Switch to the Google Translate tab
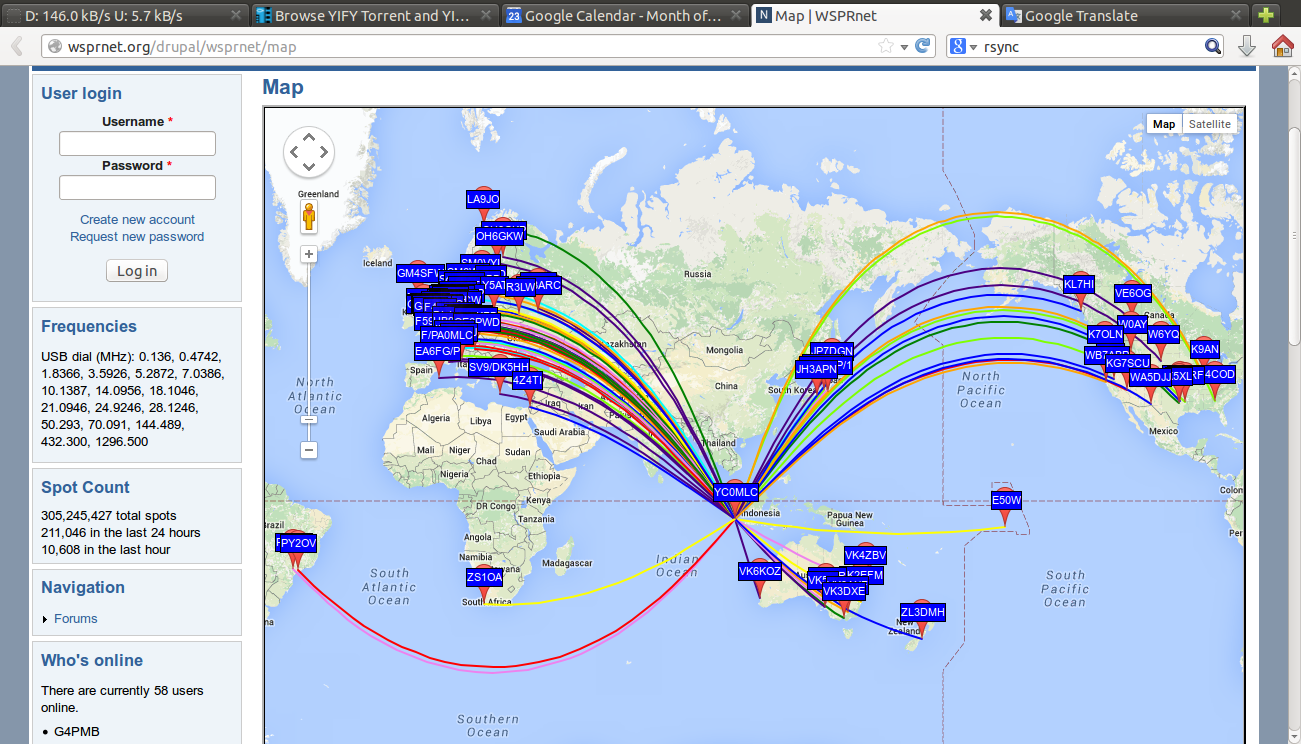1301x744 pixels. 1123,15
